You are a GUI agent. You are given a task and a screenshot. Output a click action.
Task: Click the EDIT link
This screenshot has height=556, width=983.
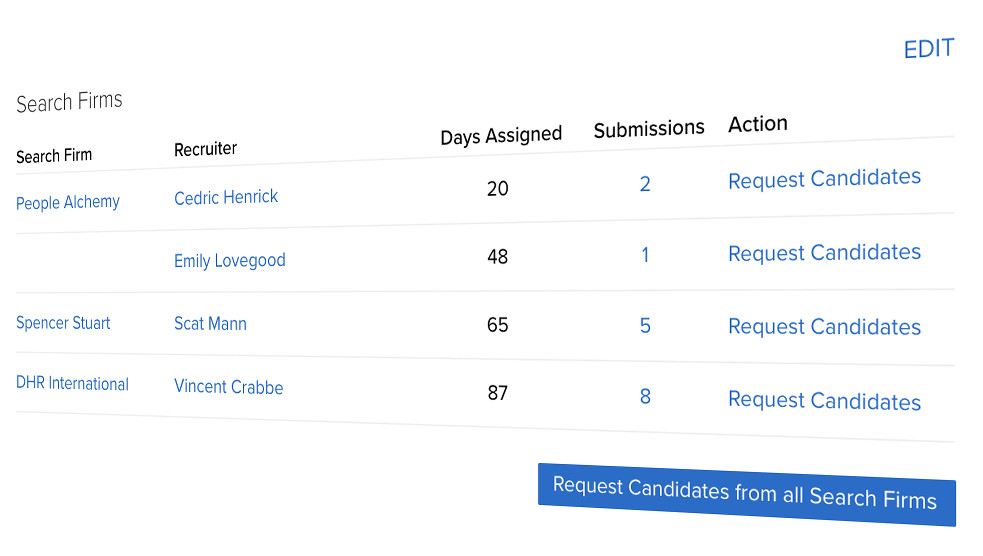[x=928, y=49]
